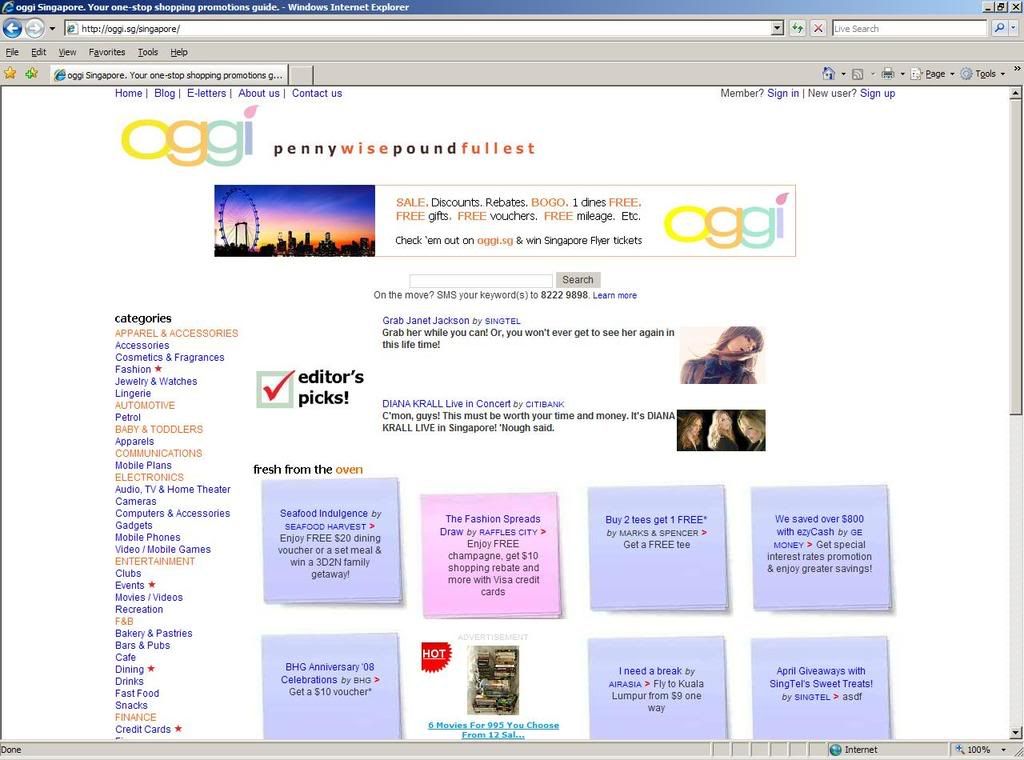Click the Contact us link

pyautogui.click(x=317, y=93)
